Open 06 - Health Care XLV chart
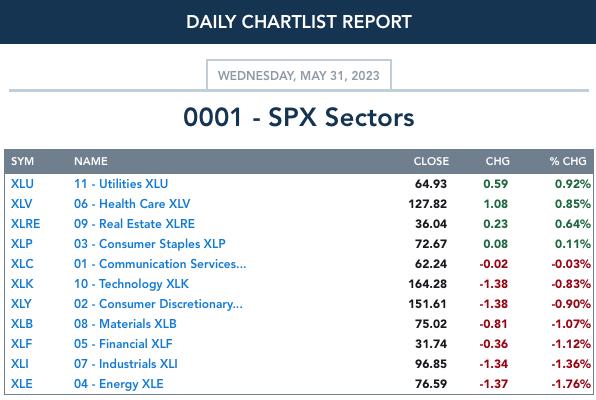This screenshot has height=400, width=596. tap(132, 204)
